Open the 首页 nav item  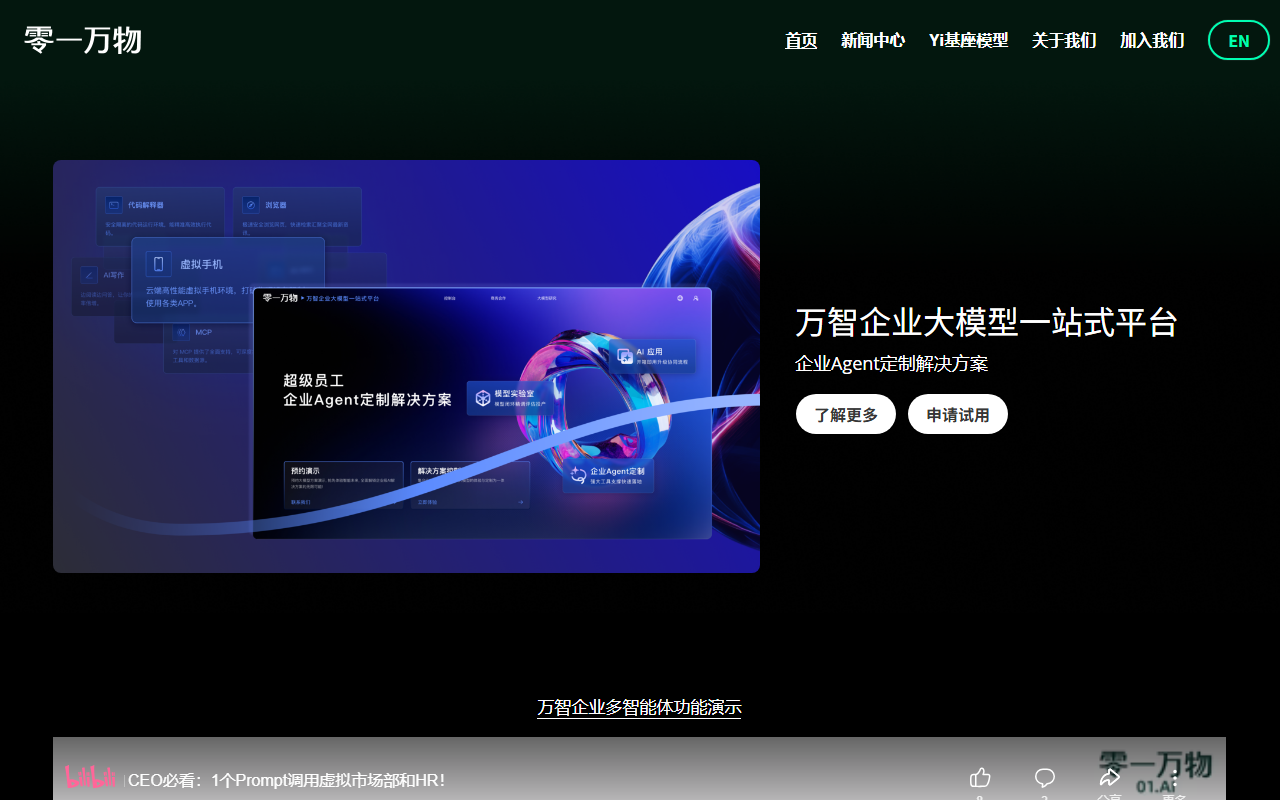point(801,41)
